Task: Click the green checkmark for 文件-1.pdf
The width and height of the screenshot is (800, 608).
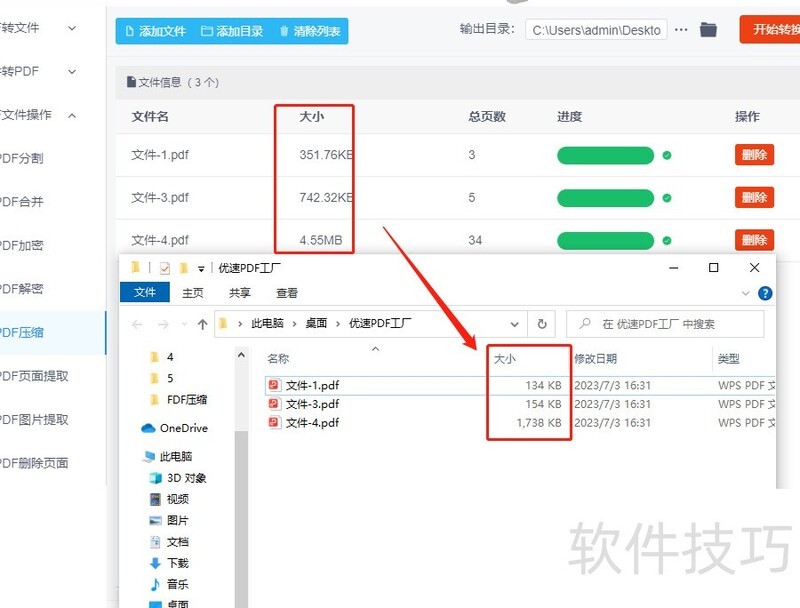Action: (666, 155)
